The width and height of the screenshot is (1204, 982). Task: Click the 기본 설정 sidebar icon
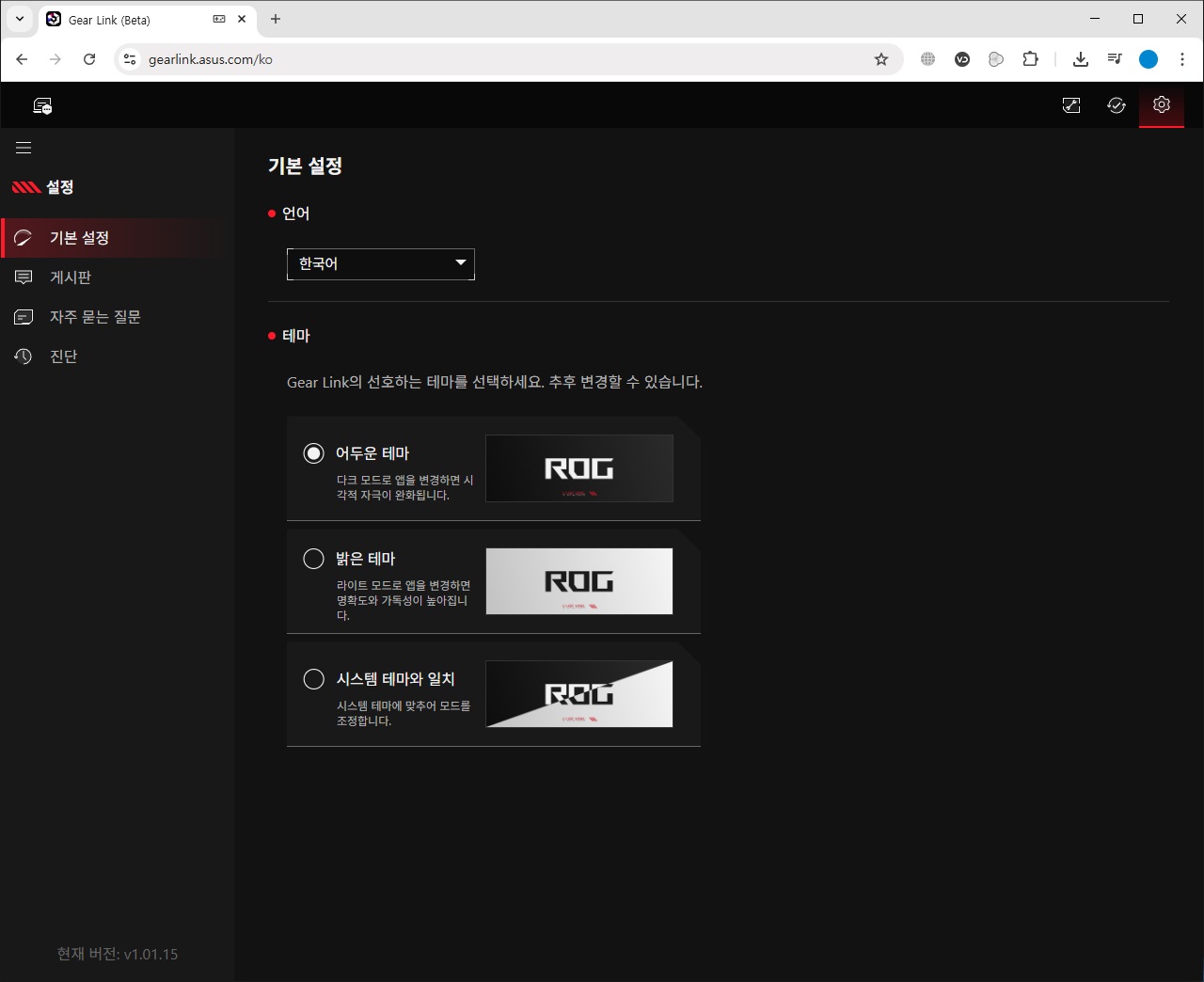pos(24,238)
